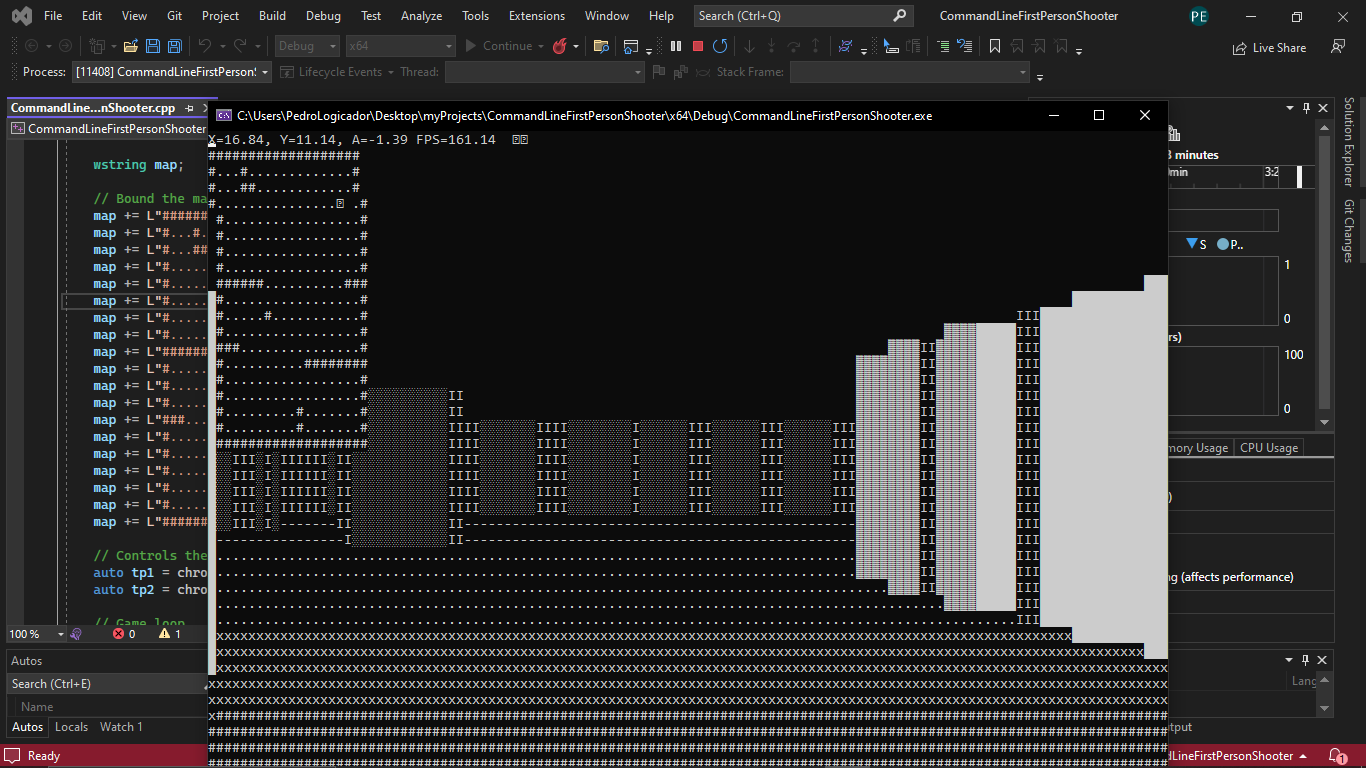Open the Debug configuration dropdown
This screenshot has height=768, width=1366.
(307, 46)
